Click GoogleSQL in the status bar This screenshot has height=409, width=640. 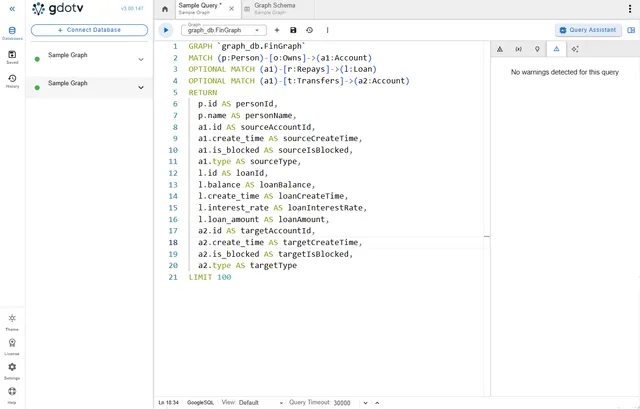(x=200, y=402)
